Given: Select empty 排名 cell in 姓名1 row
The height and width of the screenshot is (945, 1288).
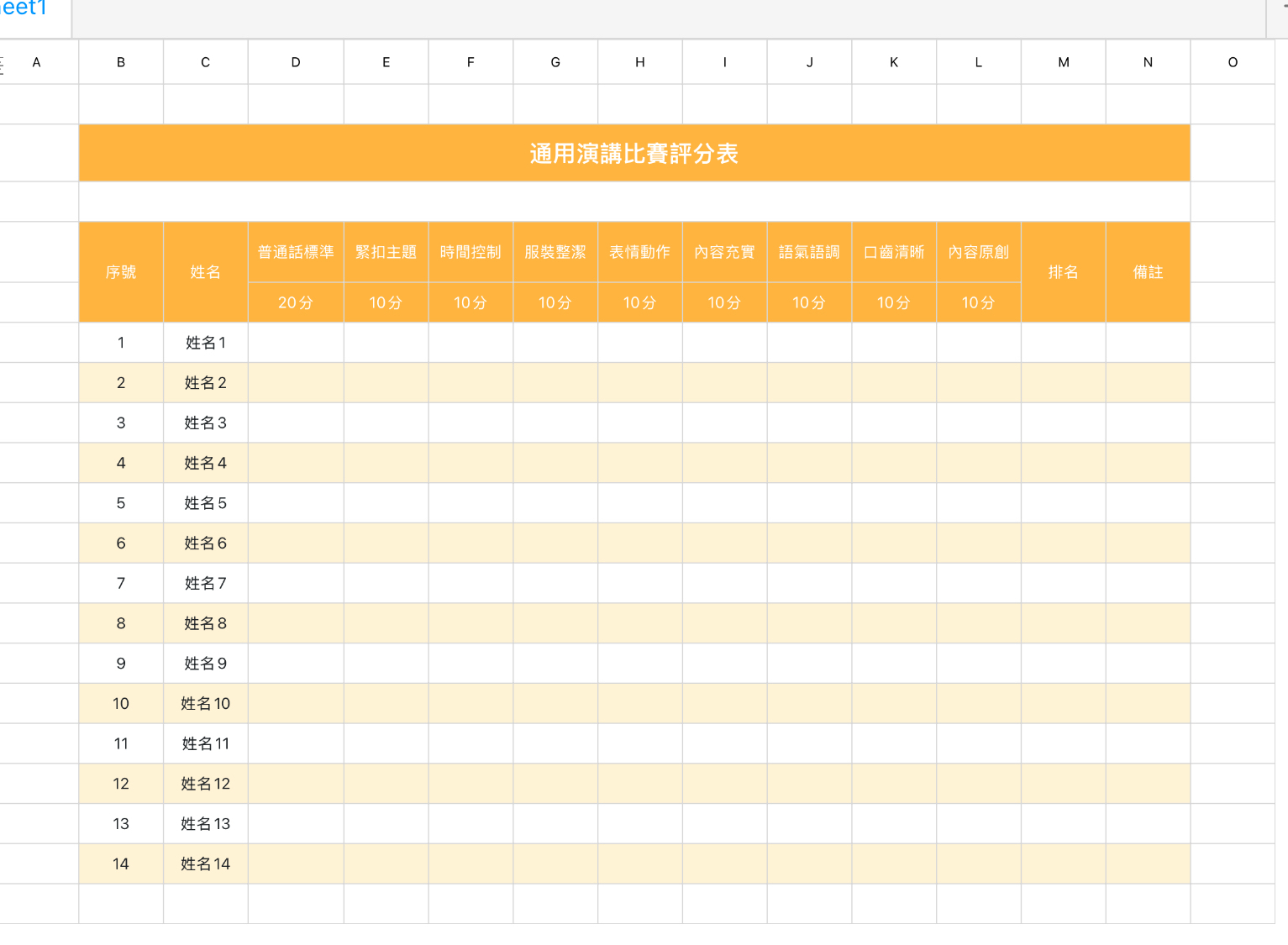Looking at the screenshot, I should 1064,343.
